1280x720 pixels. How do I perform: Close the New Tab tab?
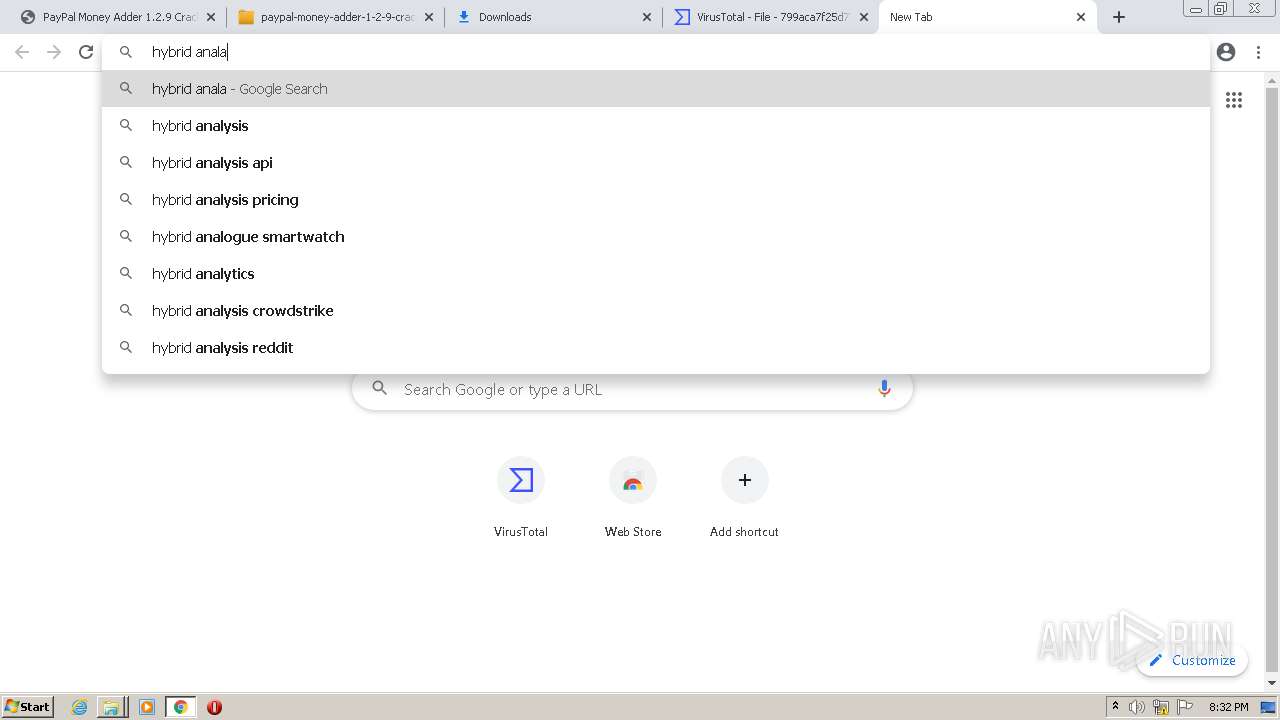click(1081, 17)
